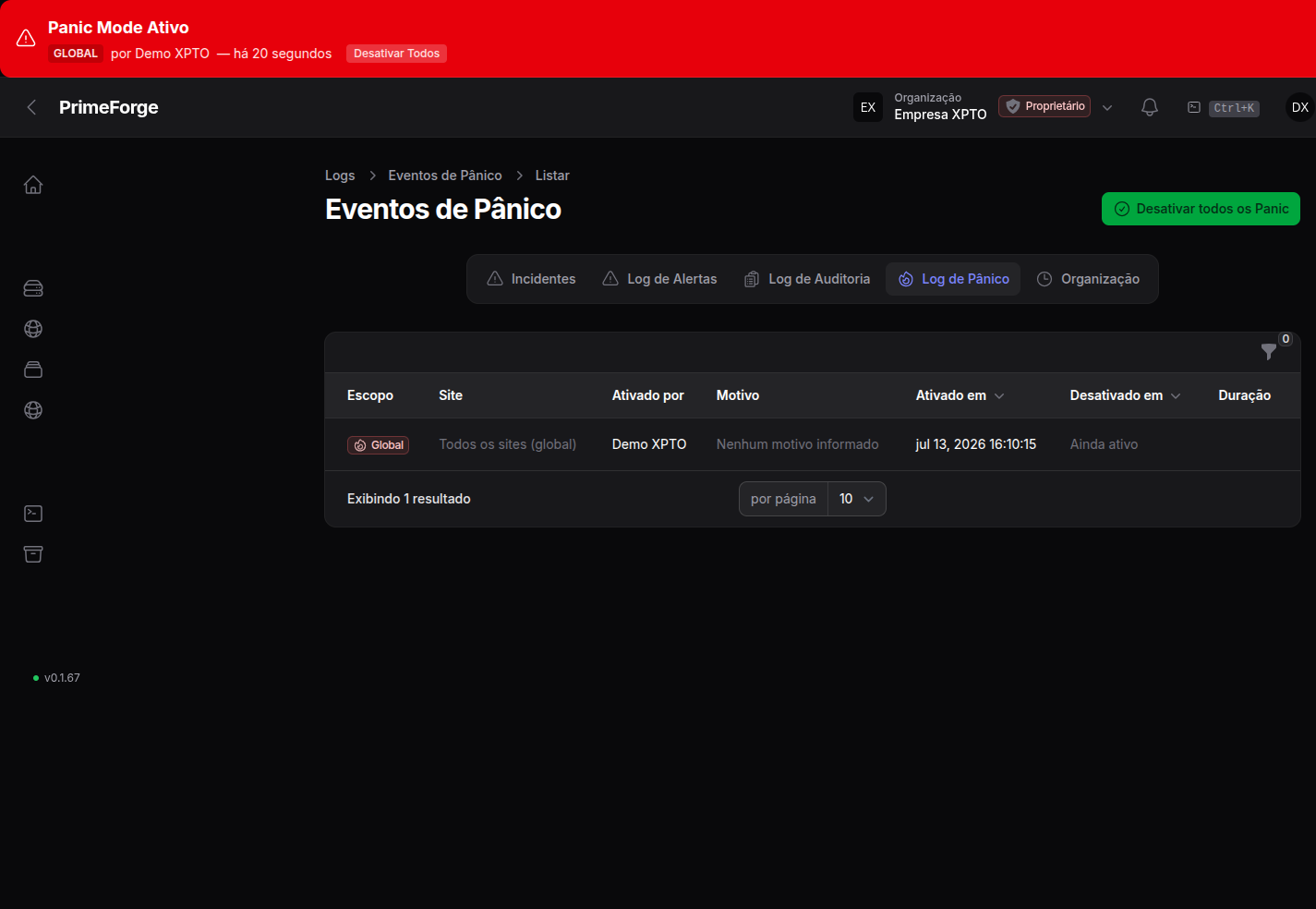Open the Log de Auditoria tab
The image size is (1316, 909).
[807, 279]
